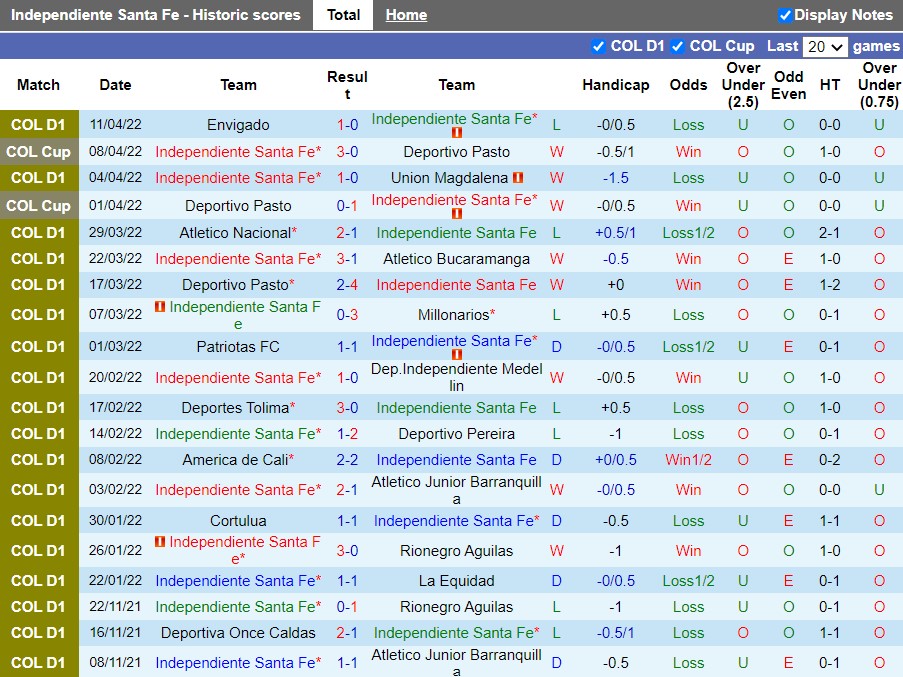903x677 pixels.
Task: Open the Envigado team link
Action: (238, 125)
